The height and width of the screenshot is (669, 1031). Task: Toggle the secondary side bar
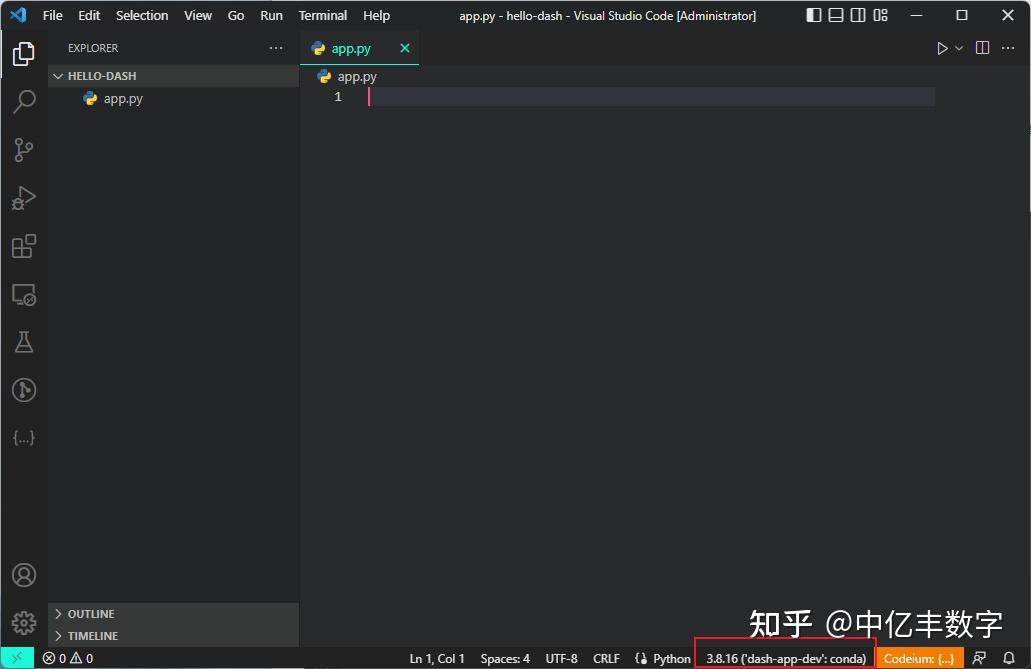pos(857,14)
